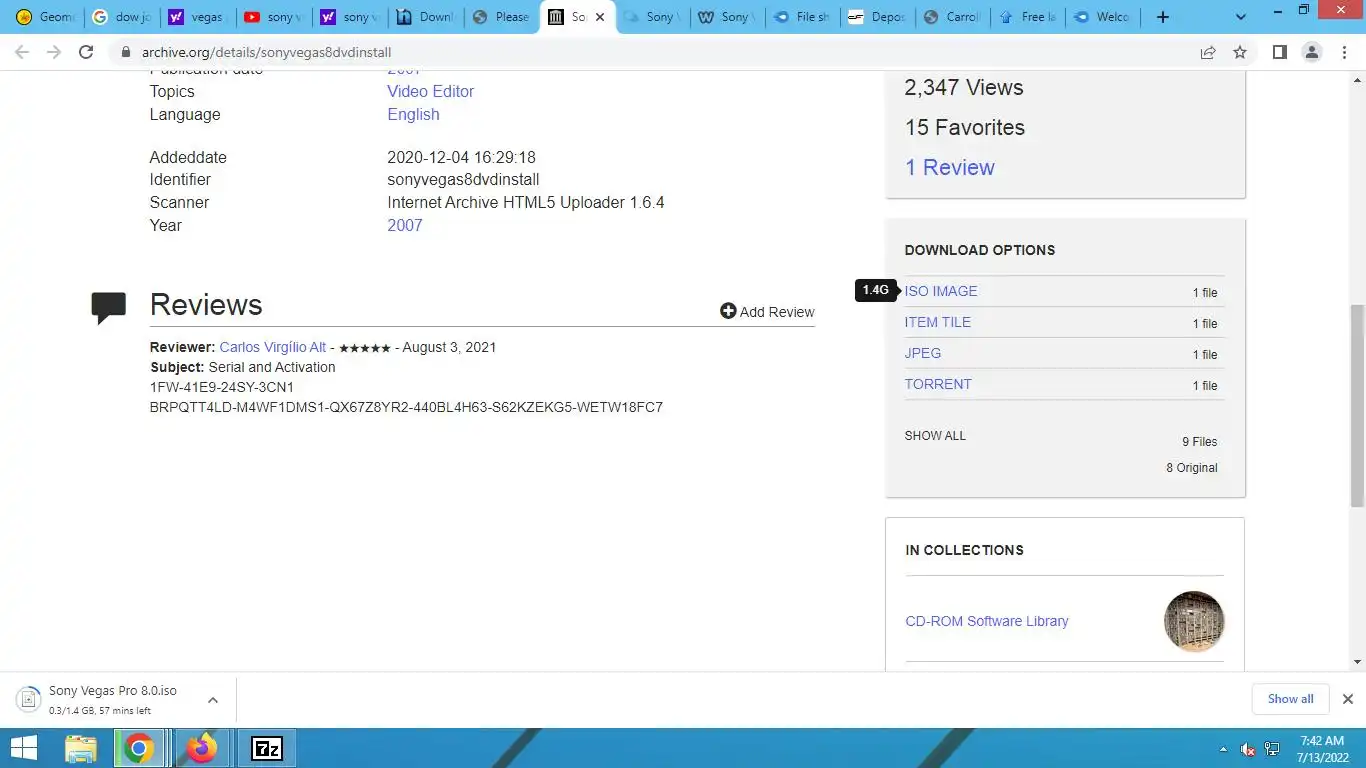Click the scrollbar down arrow
This screenshot has width=1366, height=768.
pos(1357,662)
